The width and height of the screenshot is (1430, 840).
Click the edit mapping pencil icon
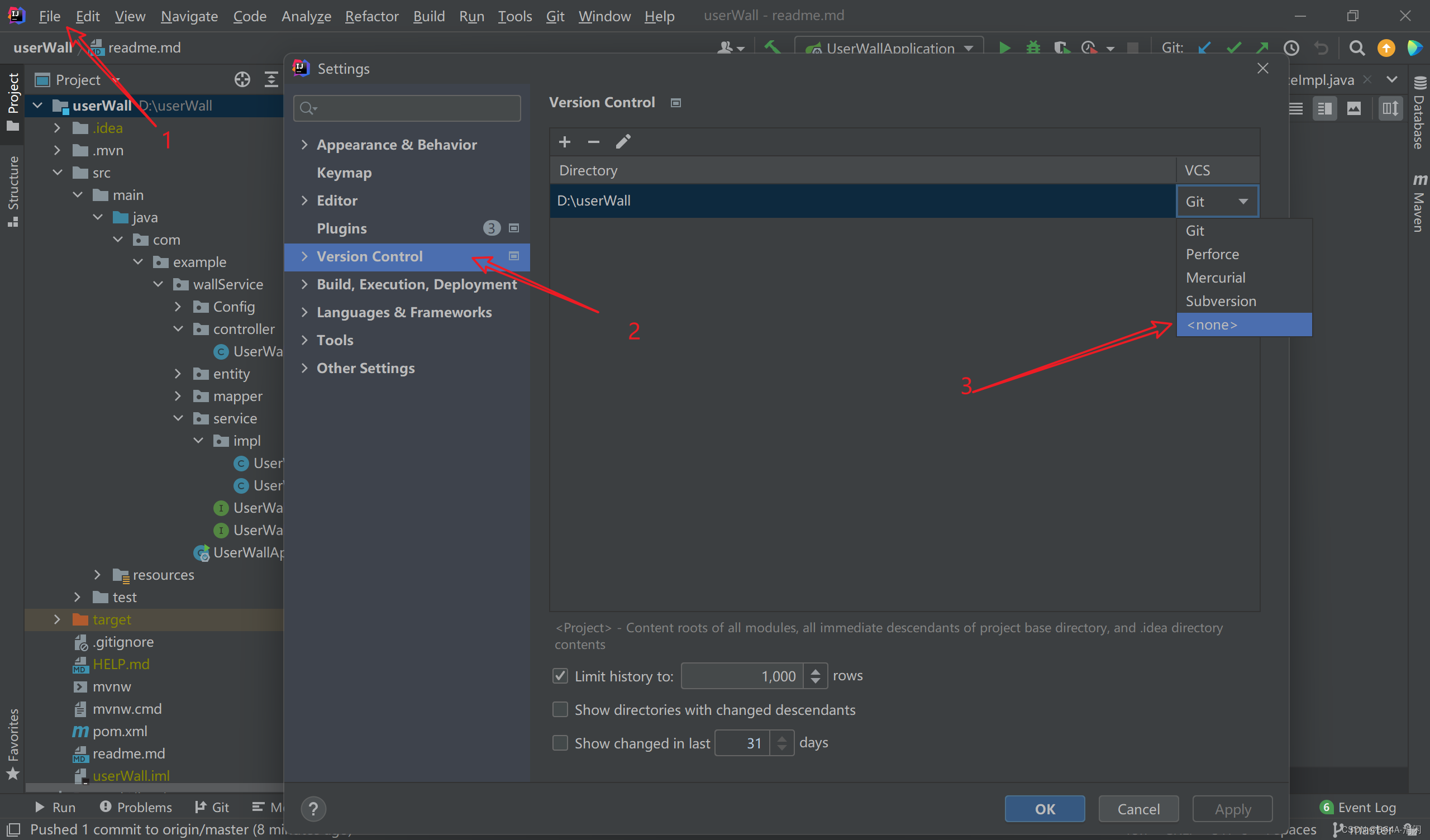pos(623,142)
